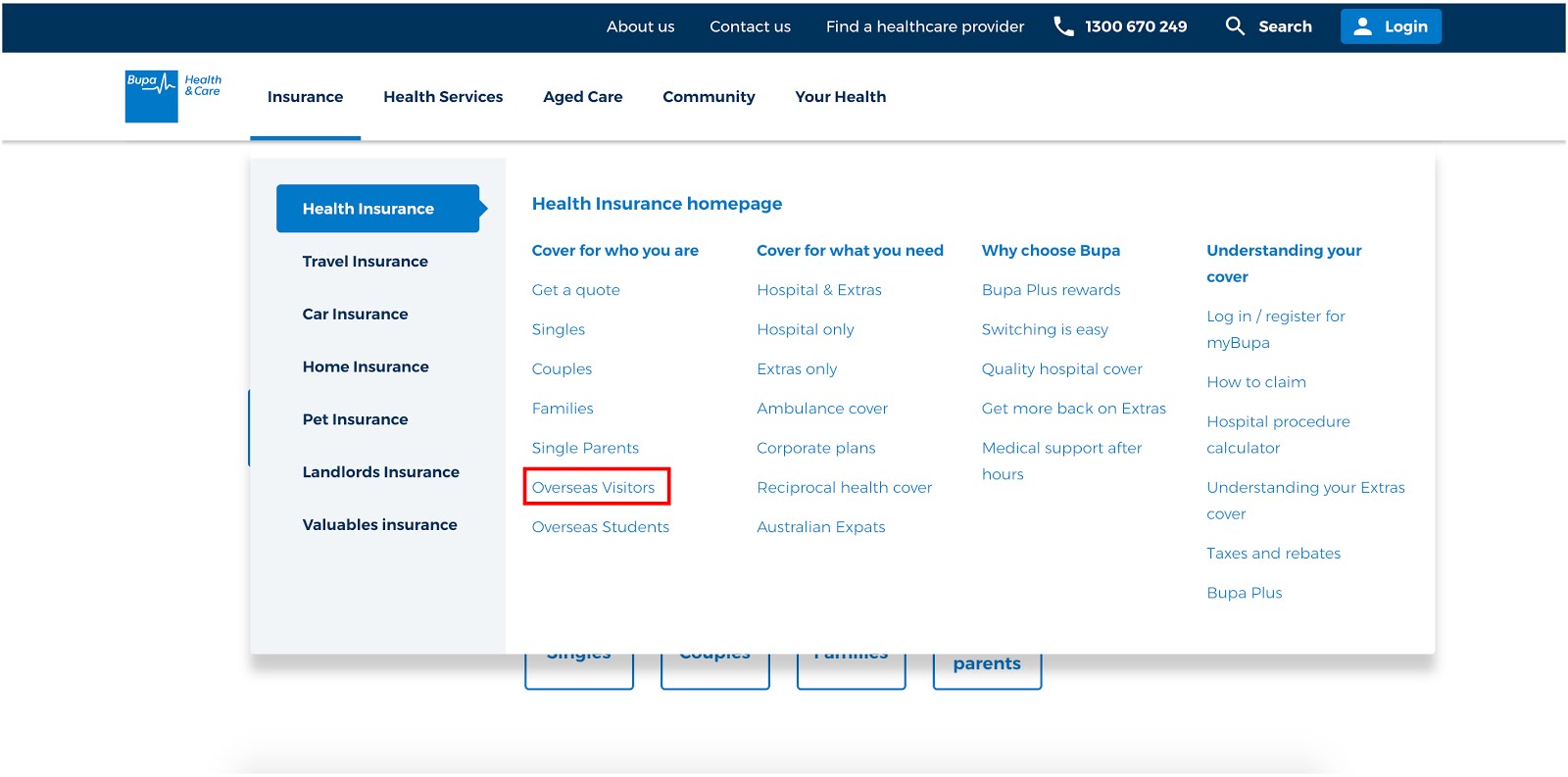The image size is (1568, 777).
Task: Click the Why choose Bupa heading
Action: coord(1051,251)
